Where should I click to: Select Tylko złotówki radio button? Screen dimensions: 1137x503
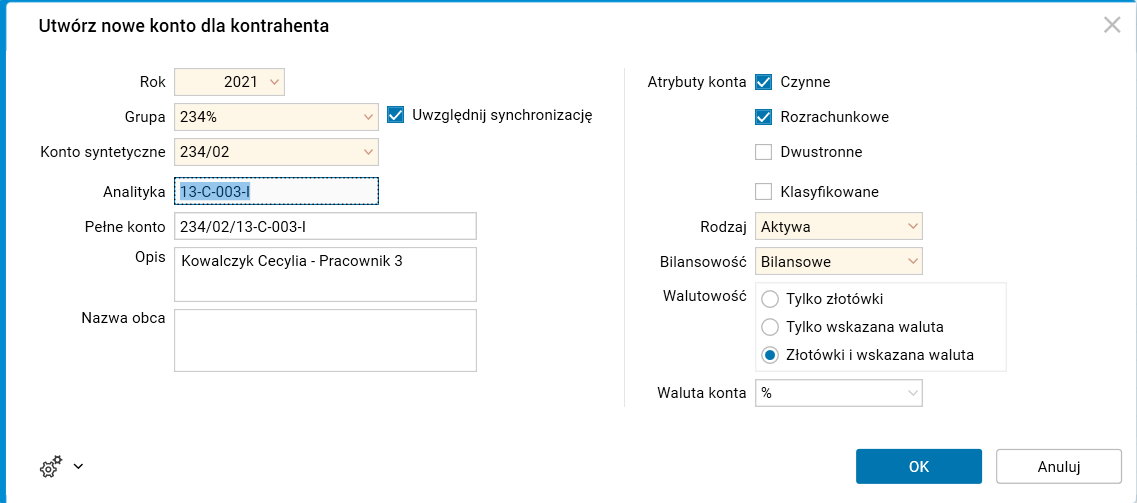click(x=770, y=299)
